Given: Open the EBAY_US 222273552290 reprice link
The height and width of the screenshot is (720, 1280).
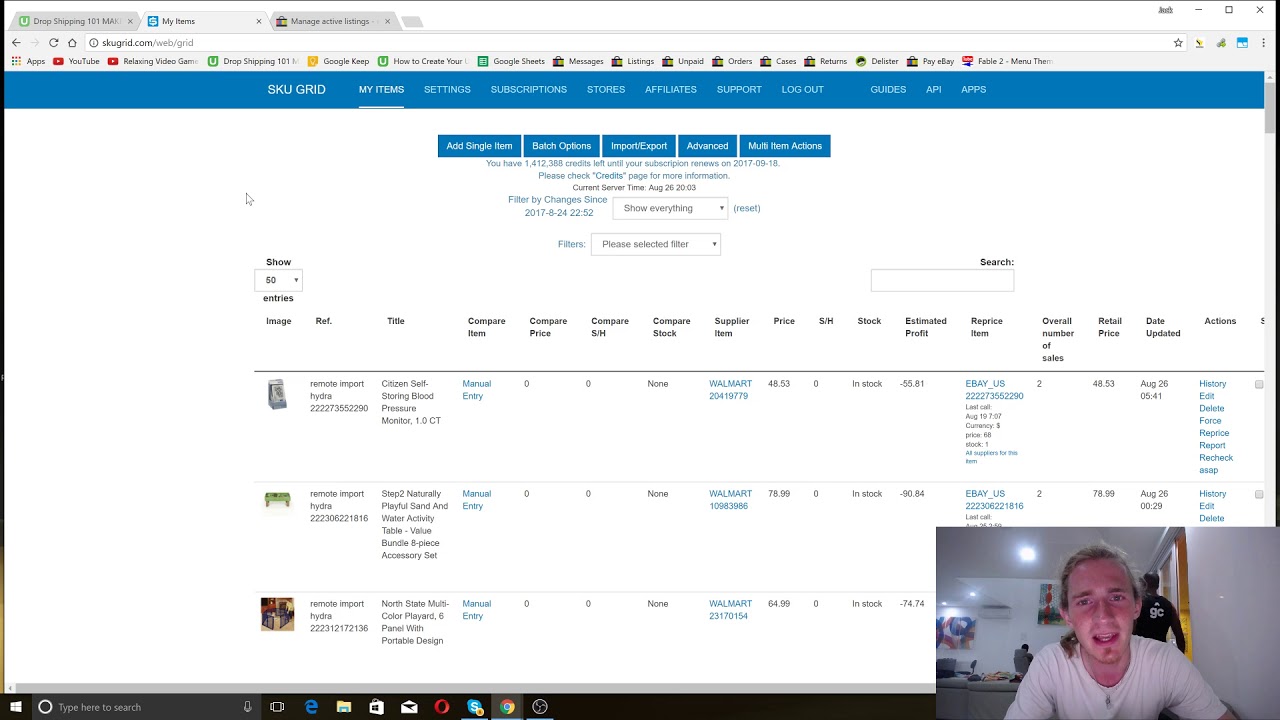Looking at the screenshot, I should pos(994,390).
